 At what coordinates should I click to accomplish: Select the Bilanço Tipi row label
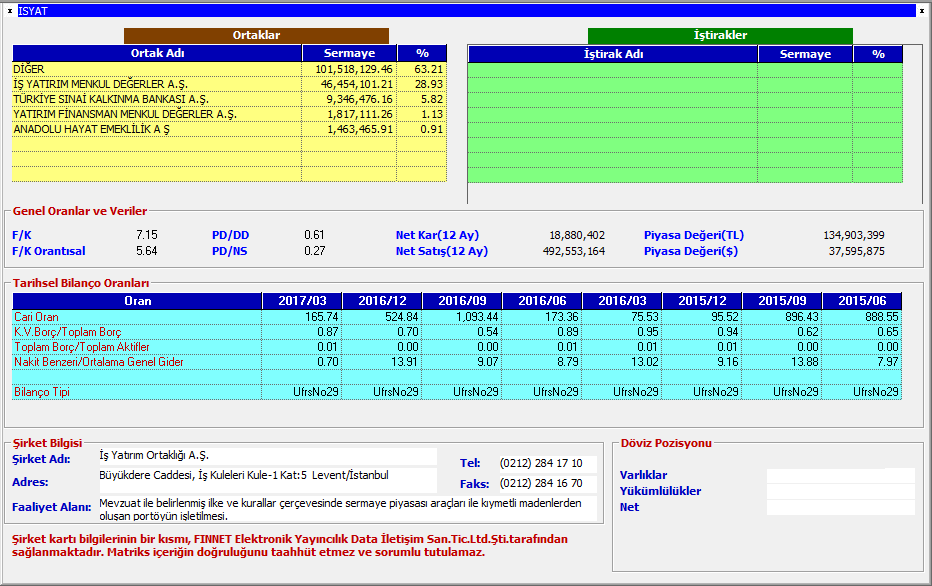pos(42,392)
